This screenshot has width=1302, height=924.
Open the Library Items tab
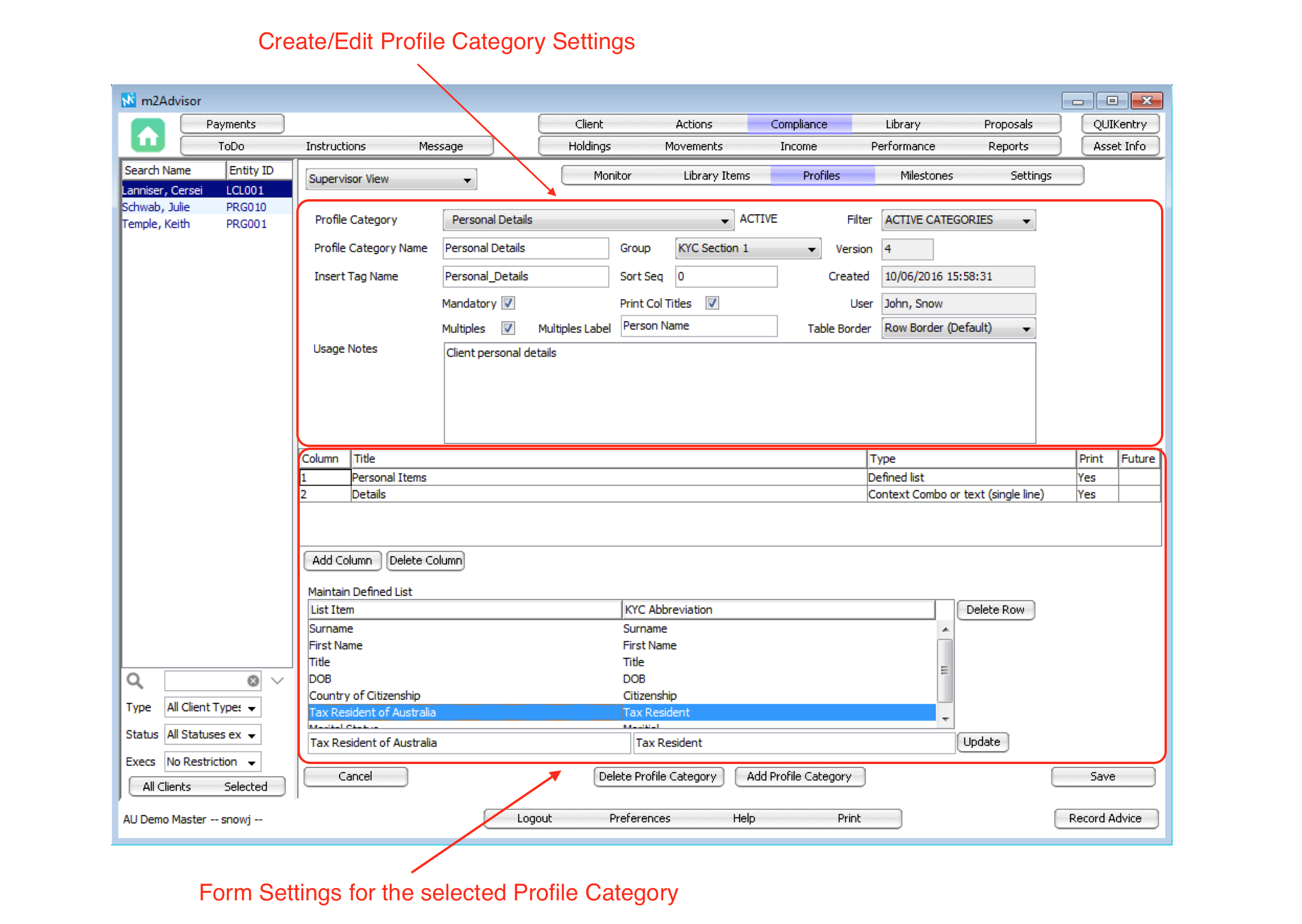pyautogui.click(x=716, y=176)
